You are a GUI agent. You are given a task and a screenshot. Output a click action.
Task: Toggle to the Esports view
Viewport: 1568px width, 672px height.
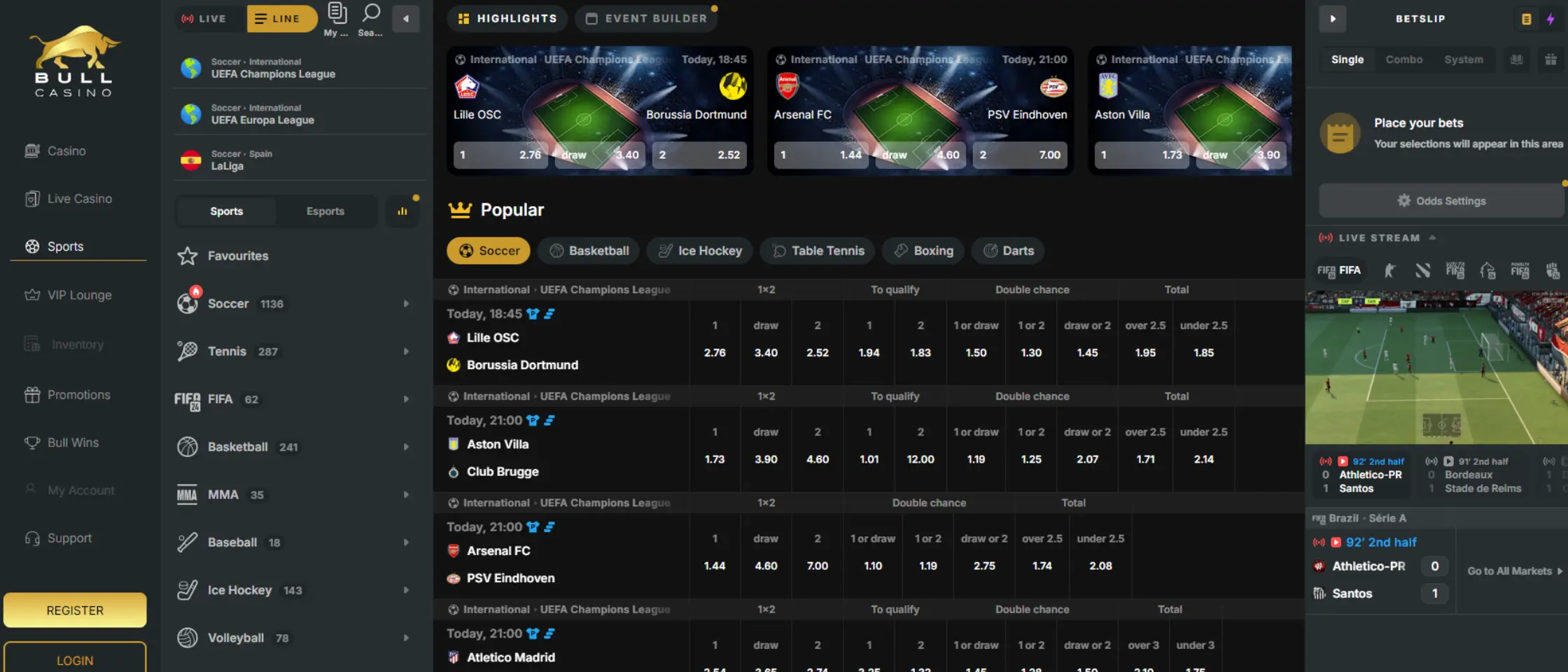(325, 211)
